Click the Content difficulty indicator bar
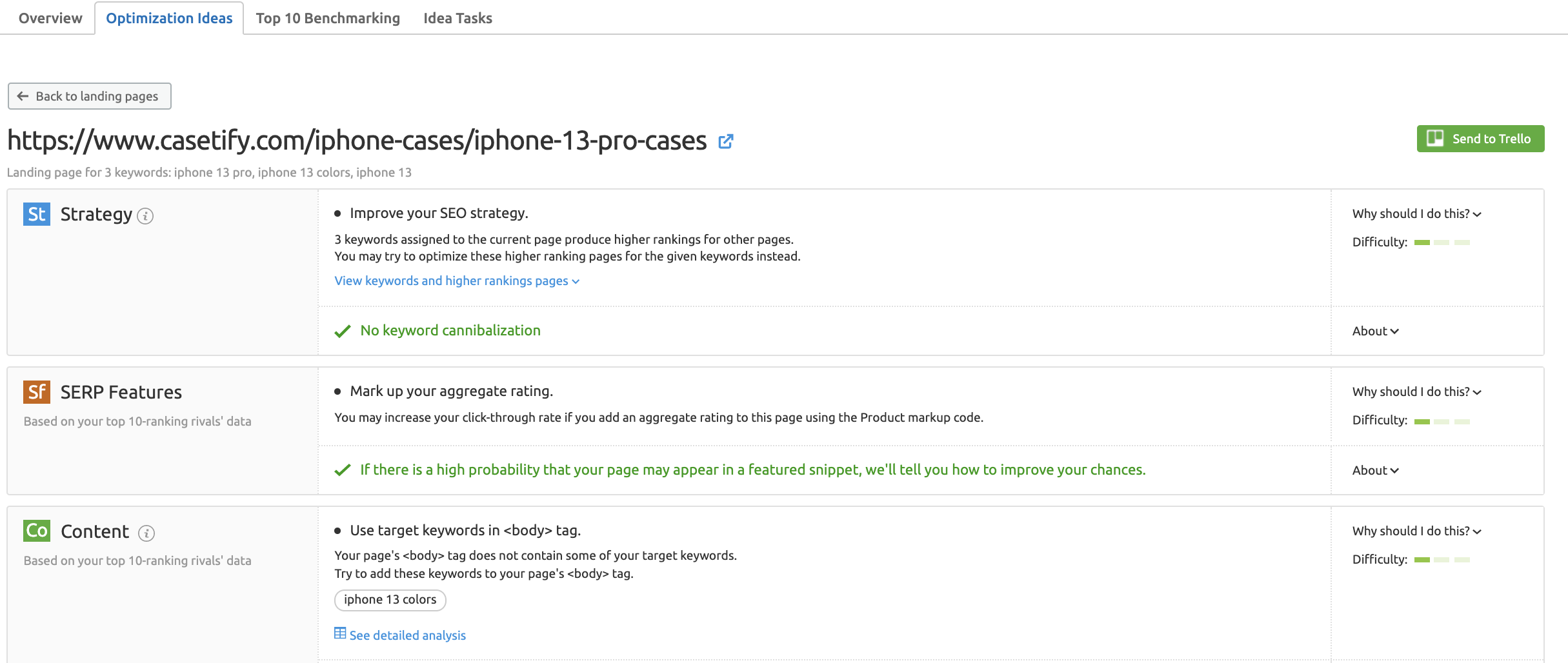 click(1442, 560)
